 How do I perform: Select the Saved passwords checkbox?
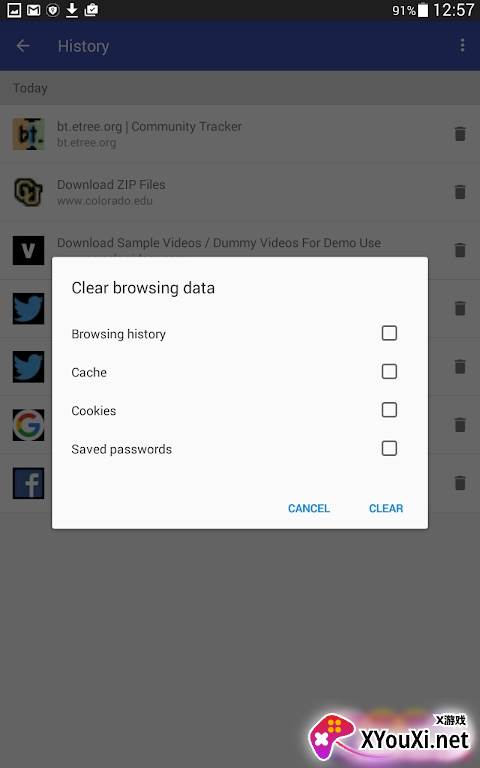[x=389, y=448]
